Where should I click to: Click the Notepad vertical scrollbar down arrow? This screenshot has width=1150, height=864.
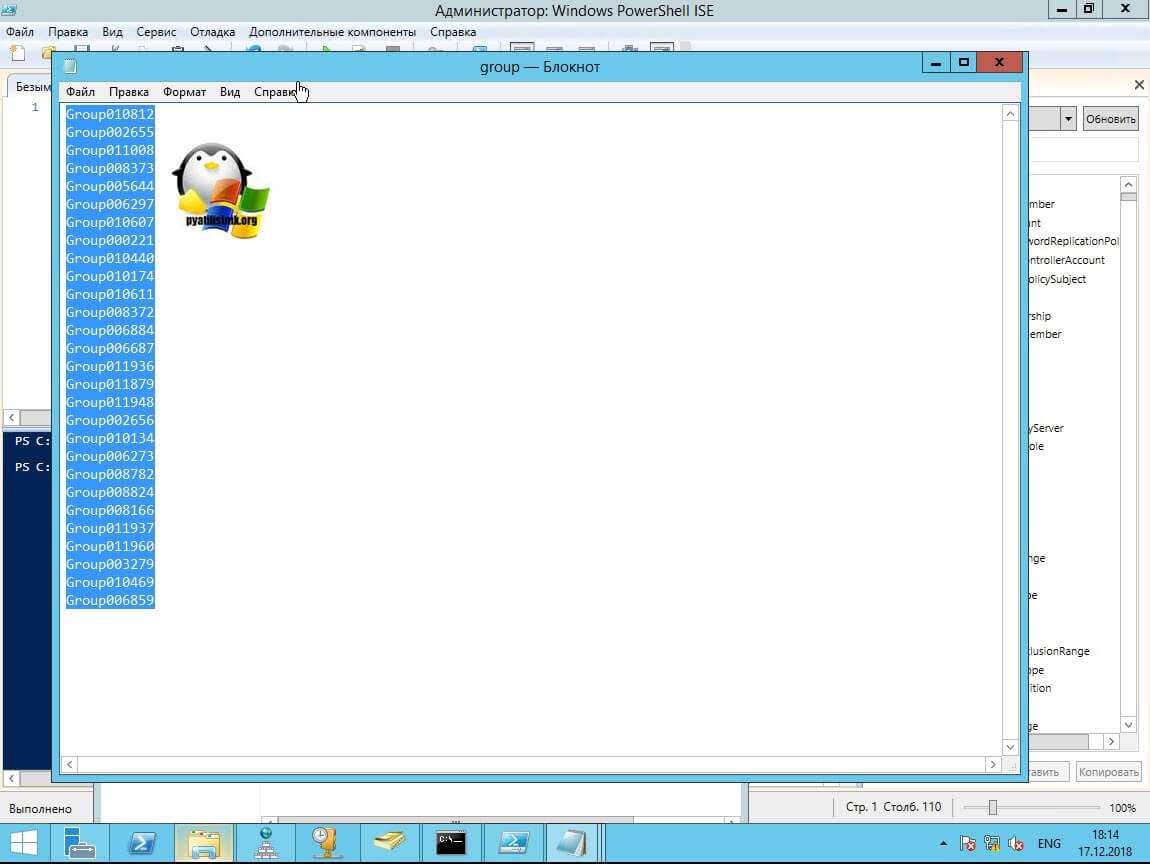(x=1009, y=746)
